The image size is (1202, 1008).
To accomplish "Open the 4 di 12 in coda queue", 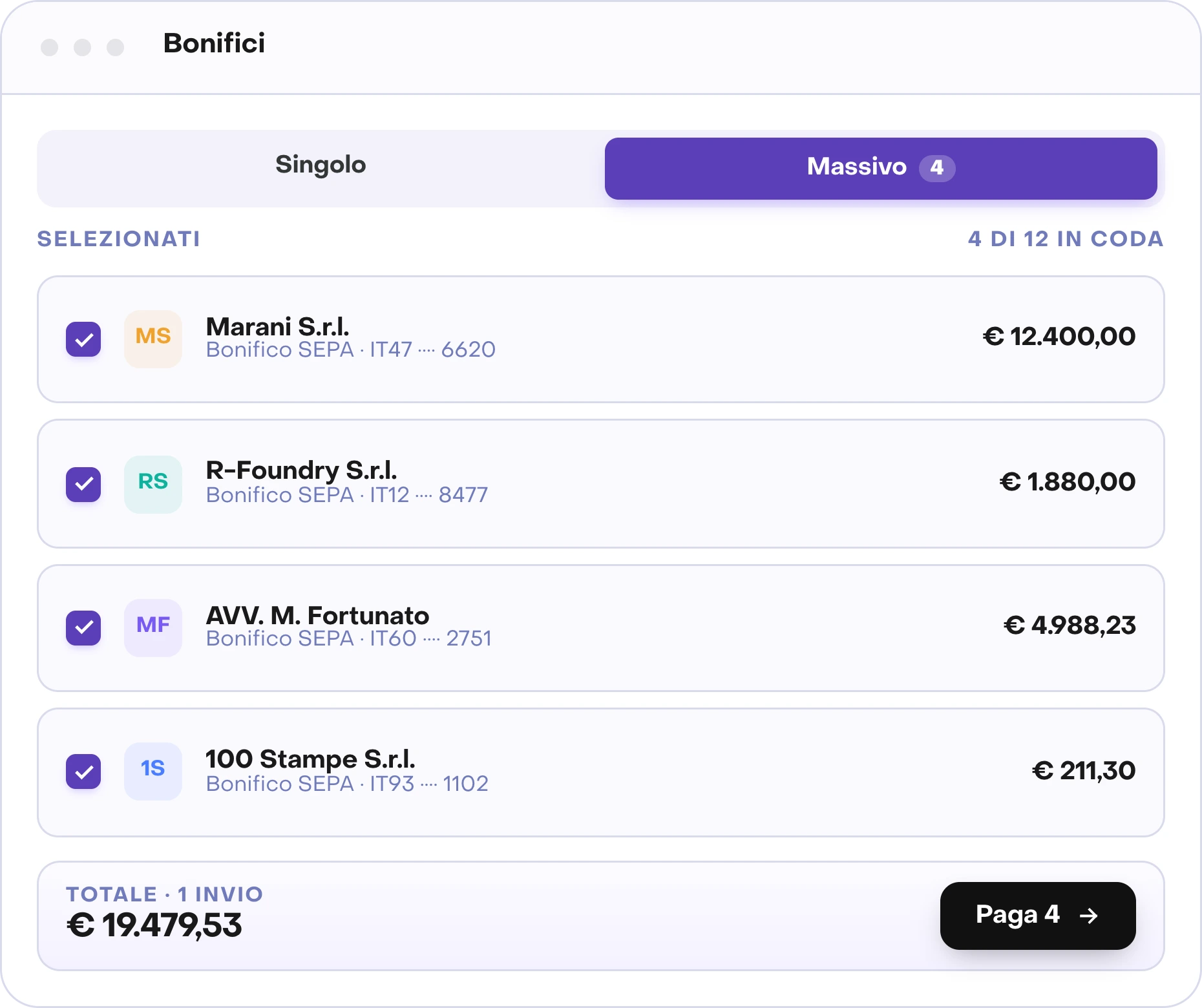I will (1066, 238).
